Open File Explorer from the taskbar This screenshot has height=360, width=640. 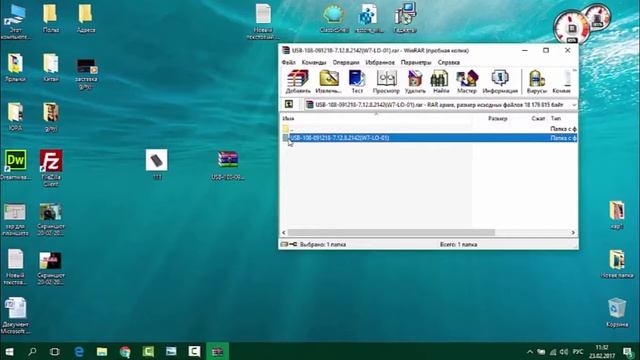(102, 351)
